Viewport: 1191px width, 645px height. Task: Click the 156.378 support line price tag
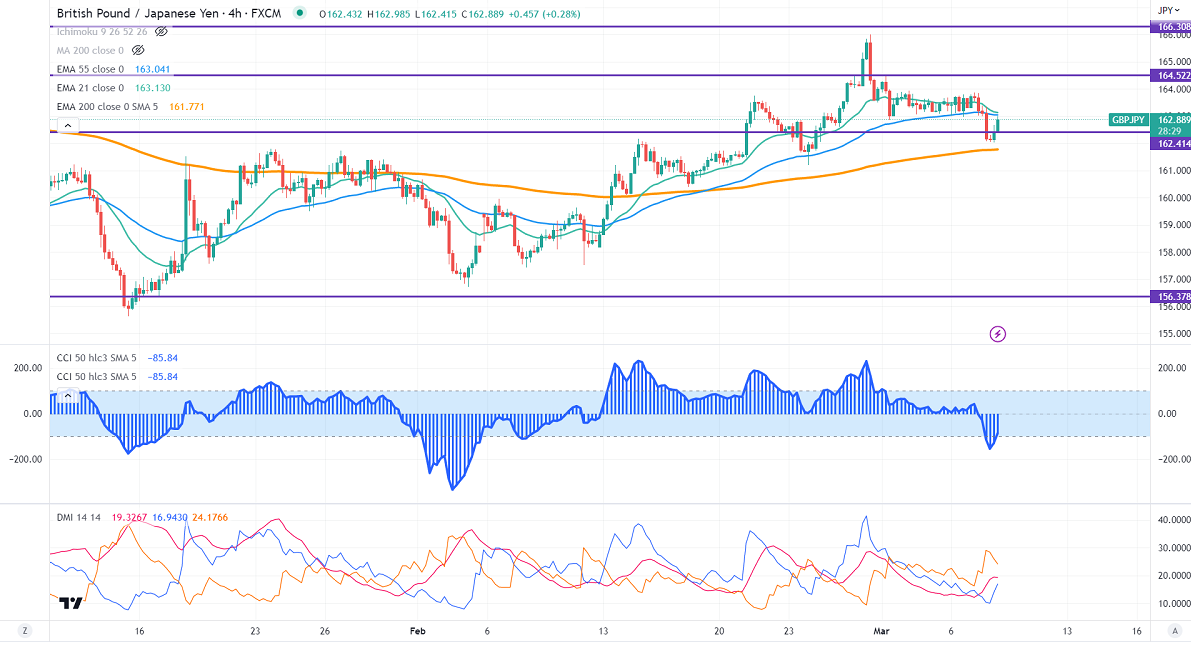(1171, 297)
